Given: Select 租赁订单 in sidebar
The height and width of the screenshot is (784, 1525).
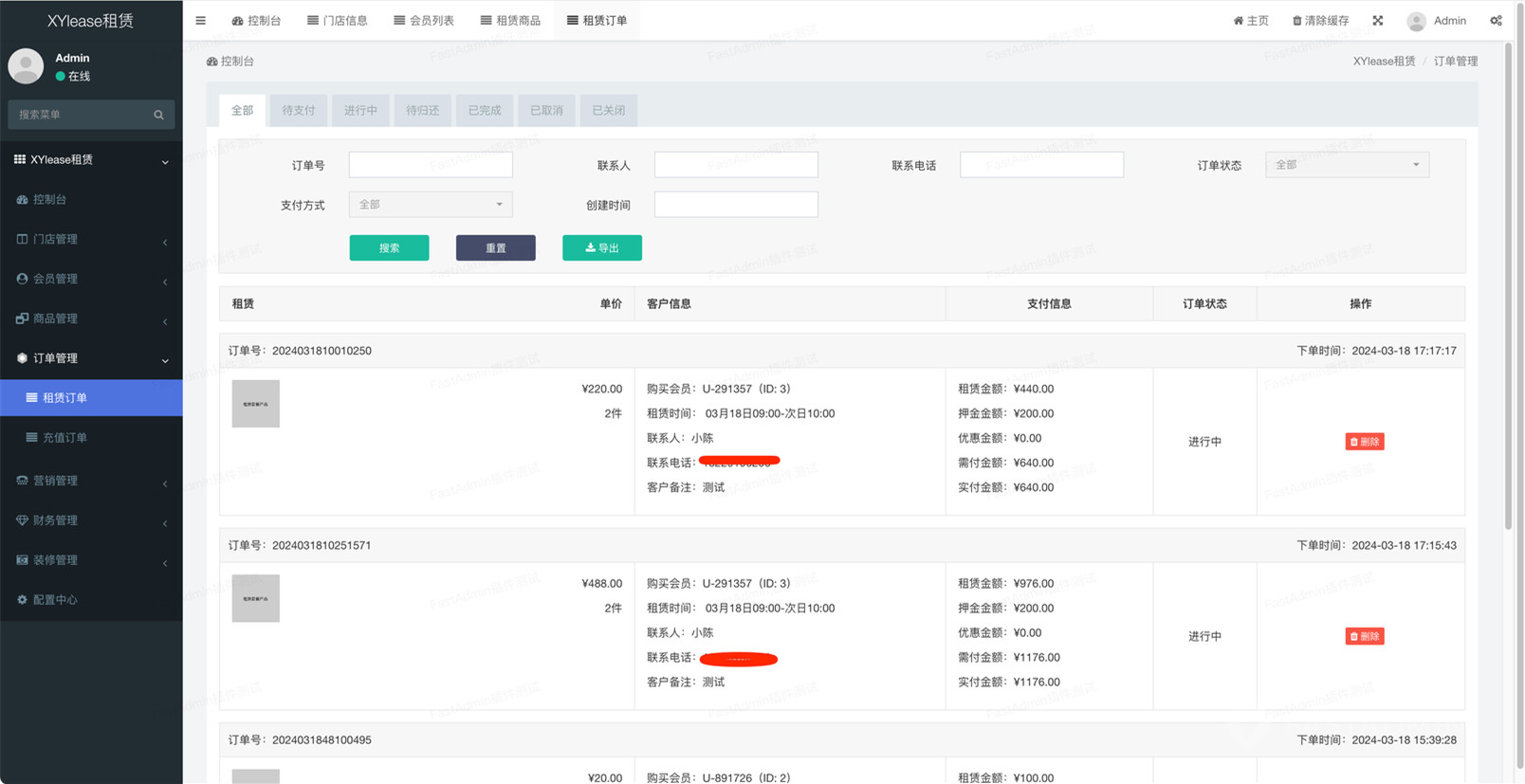Looking at the screenshot, I should point(91,397).
